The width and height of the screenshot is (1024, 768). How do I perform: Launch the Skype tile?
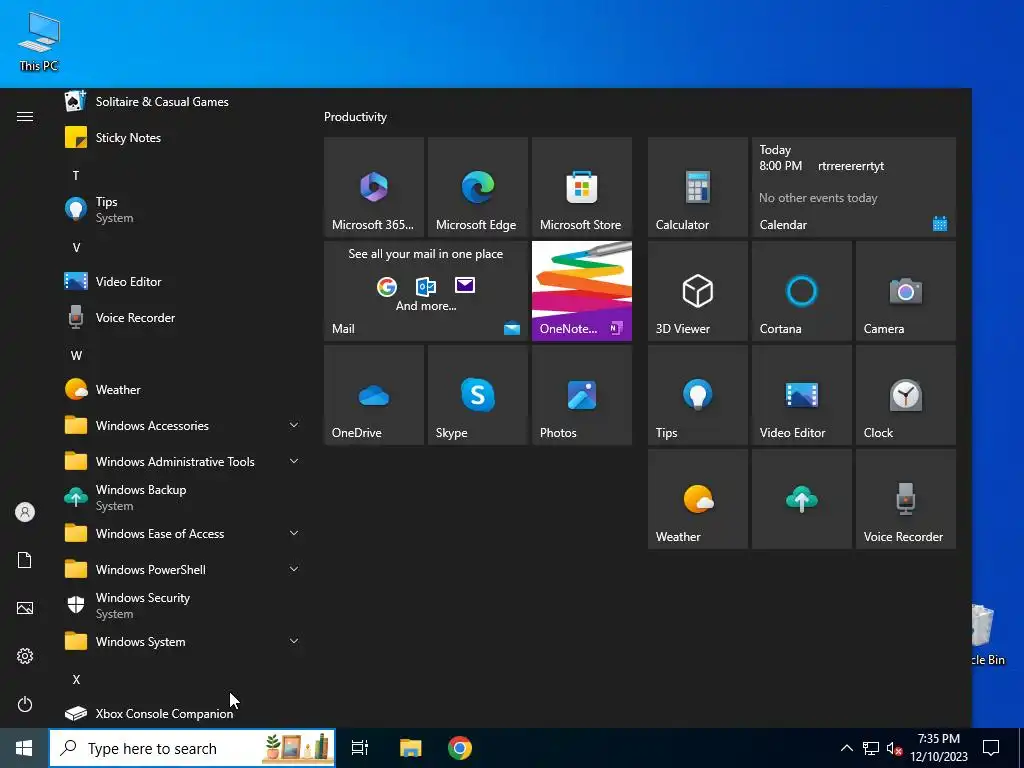477,394
